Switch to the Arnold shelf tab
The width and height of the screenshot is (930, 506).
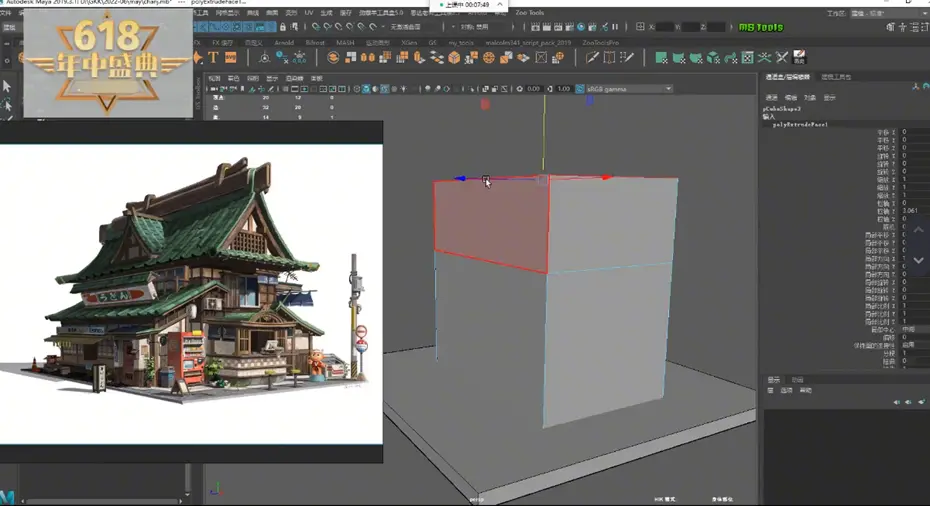tap(284, 43)
